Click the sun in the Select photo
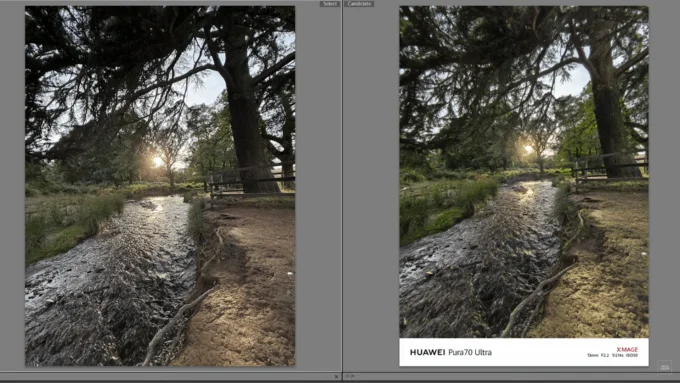This screenshot has height=383, width=680. tap(157, 161)
